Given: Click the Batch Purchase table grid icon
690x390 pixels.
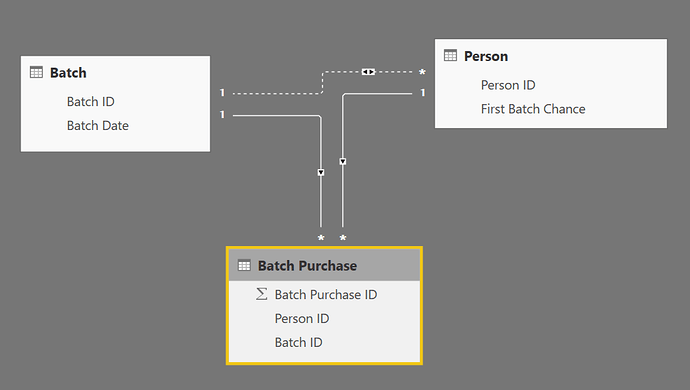Looking at the screenshot, I should click(x=244, y=265).
